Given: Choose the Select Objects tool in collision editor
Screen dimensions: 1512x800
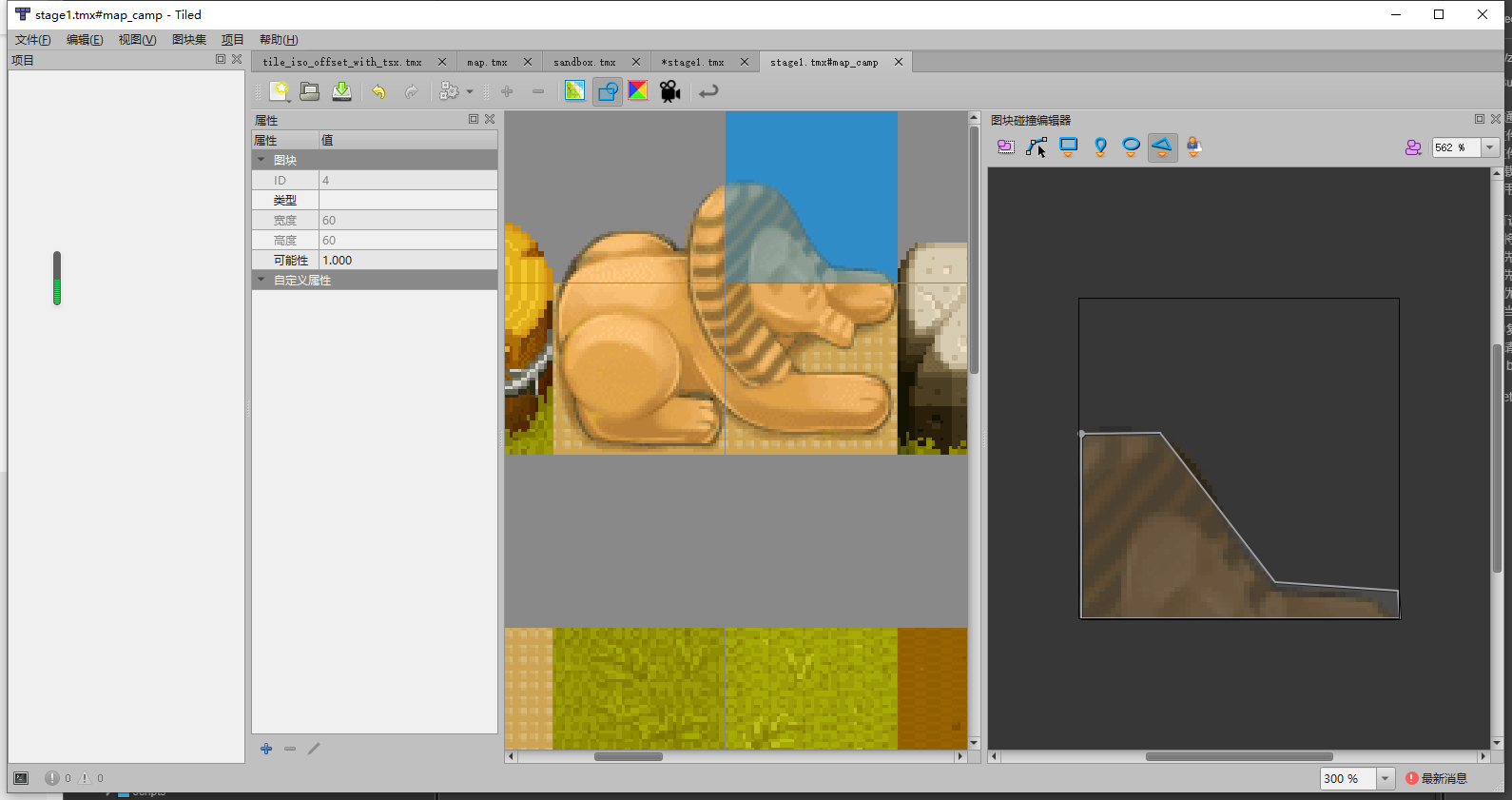Looking at the screenshot, I should coord(1006,147).
